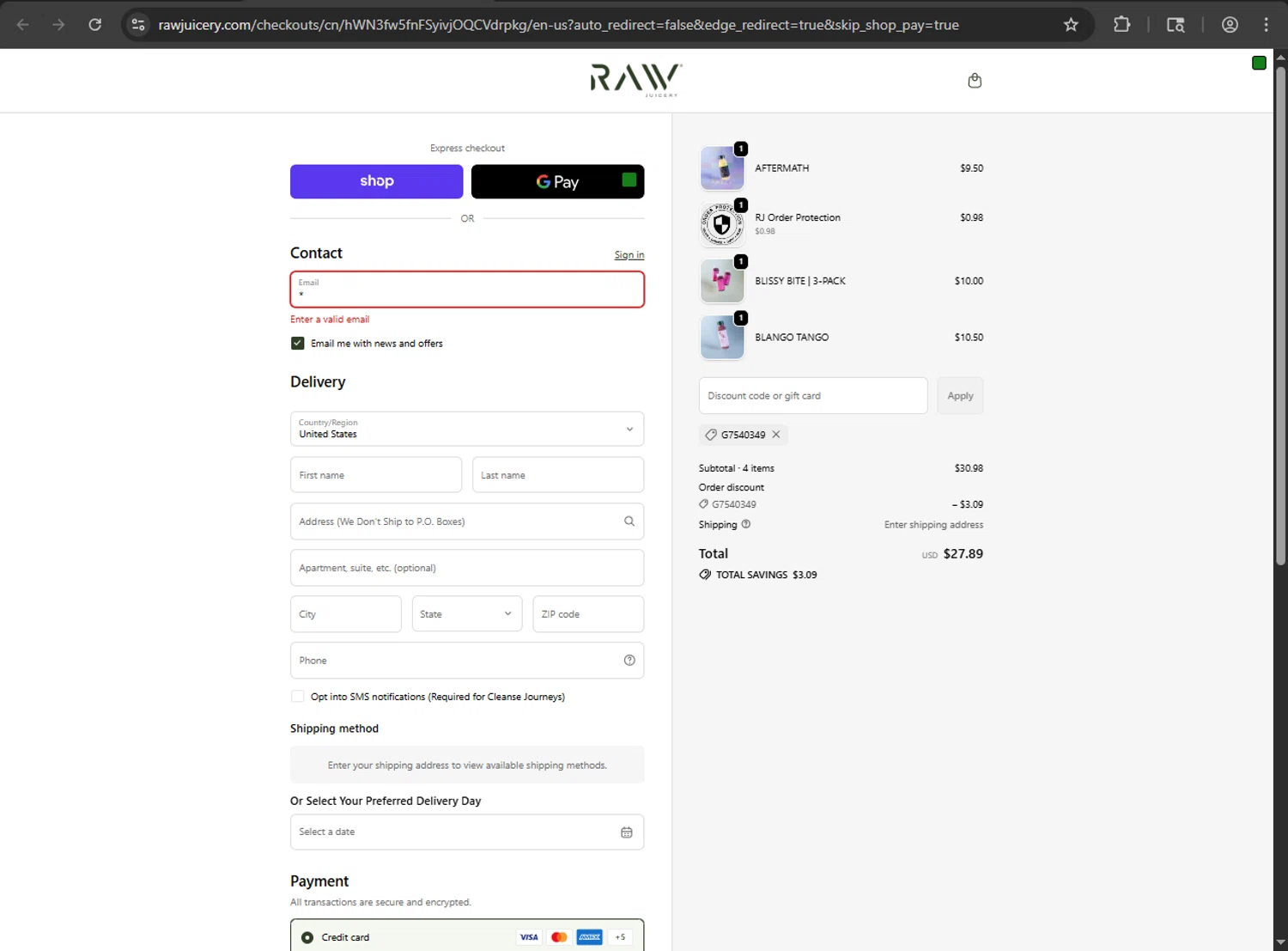Focus the Address field
Screen dimensions: 1288x951
[x=467, y=521]
